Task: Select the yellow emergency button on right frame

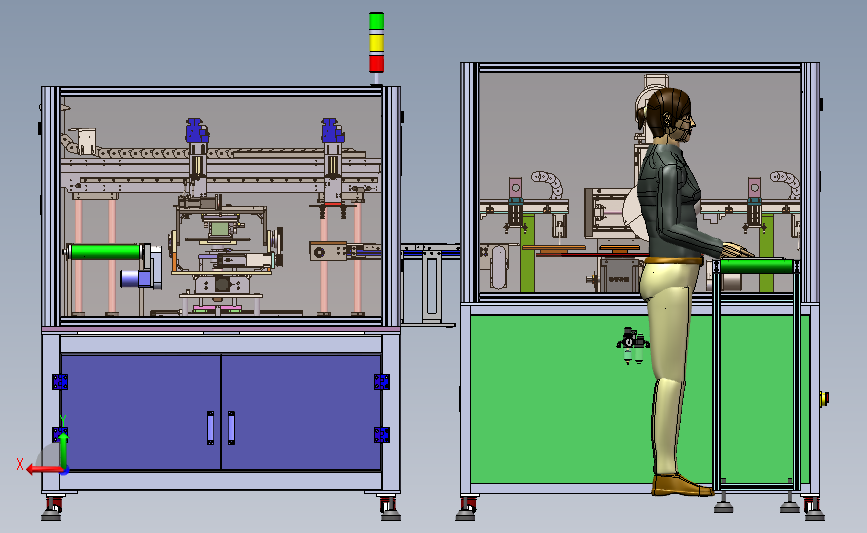Action: pyautogui.click(x=824, y=398)
